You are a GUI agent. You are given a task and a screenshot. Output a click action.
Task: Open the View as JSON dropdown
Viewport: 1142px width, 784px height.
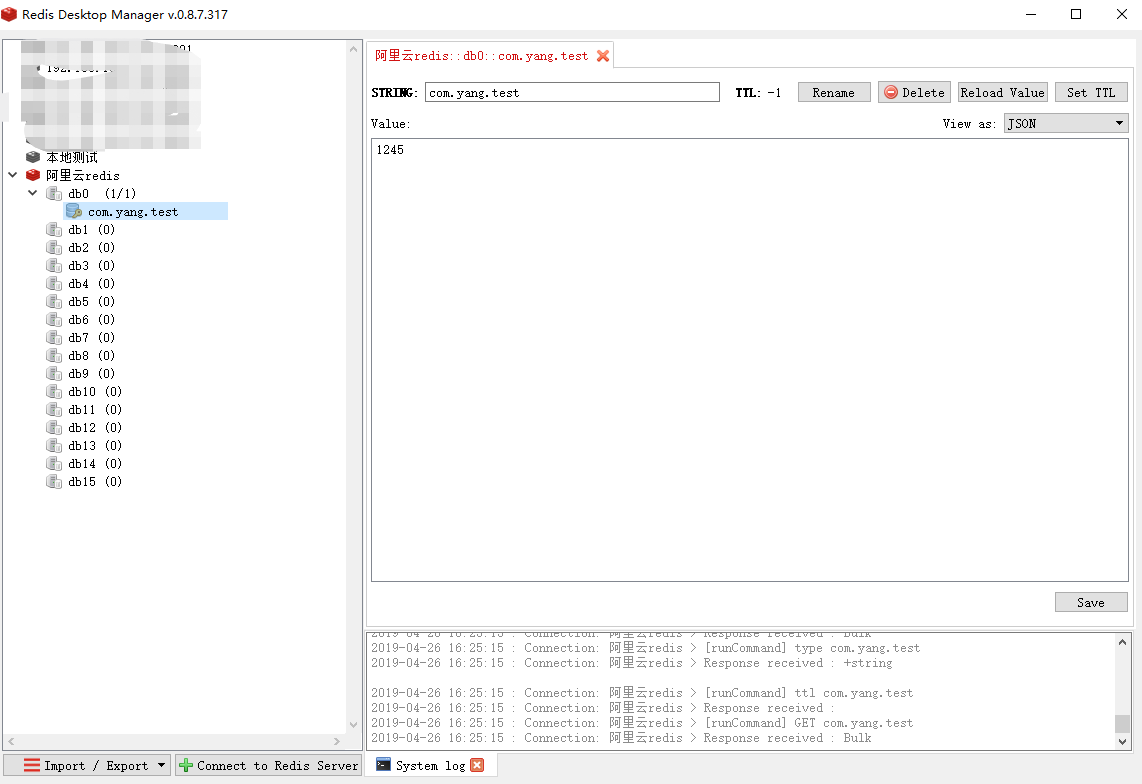(x=1066, y=123)
